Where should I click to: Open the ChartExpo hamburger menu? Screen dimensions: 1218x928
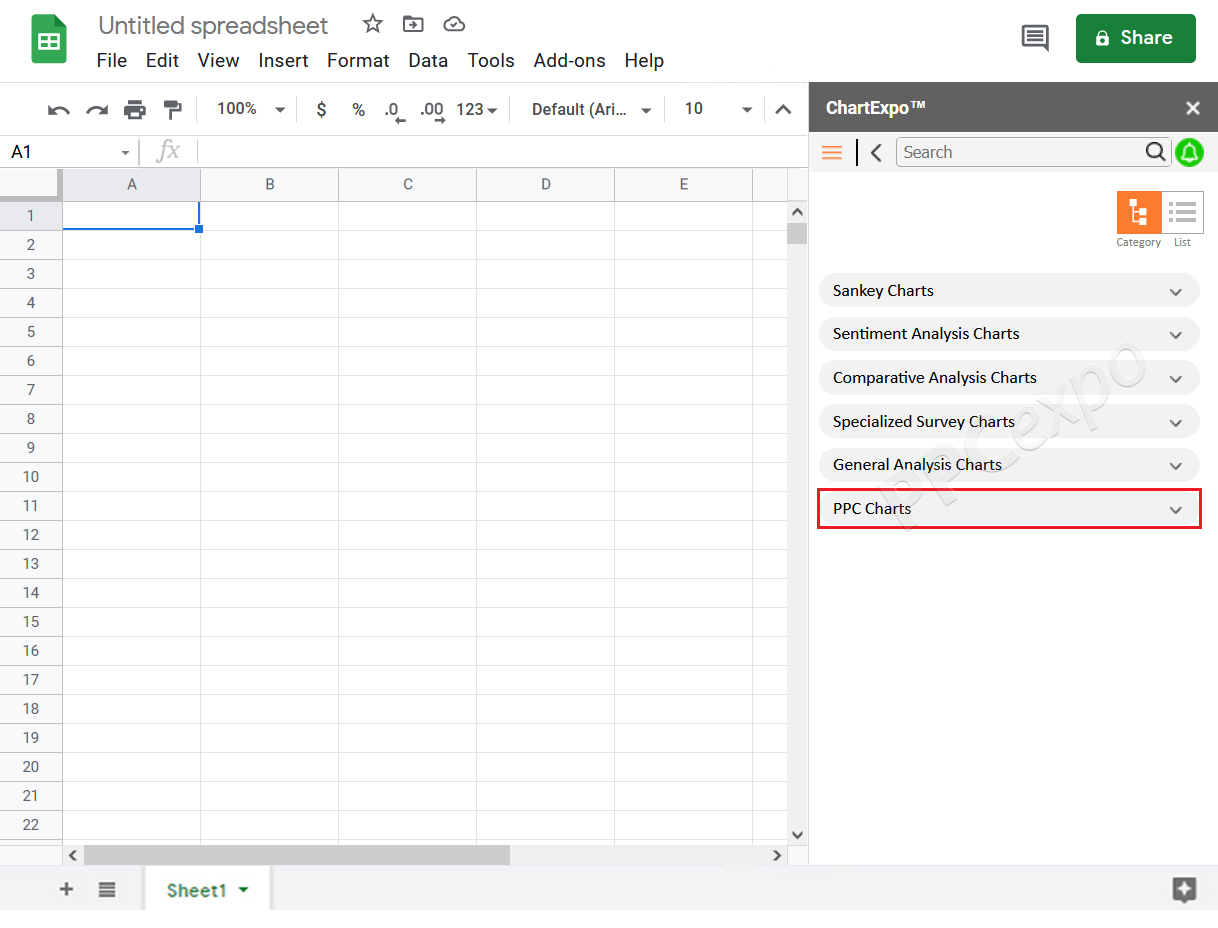pyautogui.click(x=831, y=152)
